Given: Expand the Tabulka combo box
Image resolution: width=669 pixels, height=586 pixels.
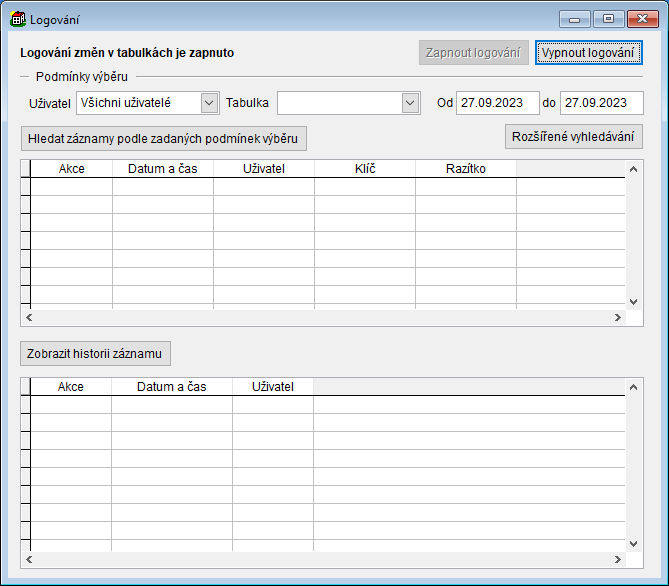Looking at the screenshot, I should pyautogui.click(x=409, y=103).
